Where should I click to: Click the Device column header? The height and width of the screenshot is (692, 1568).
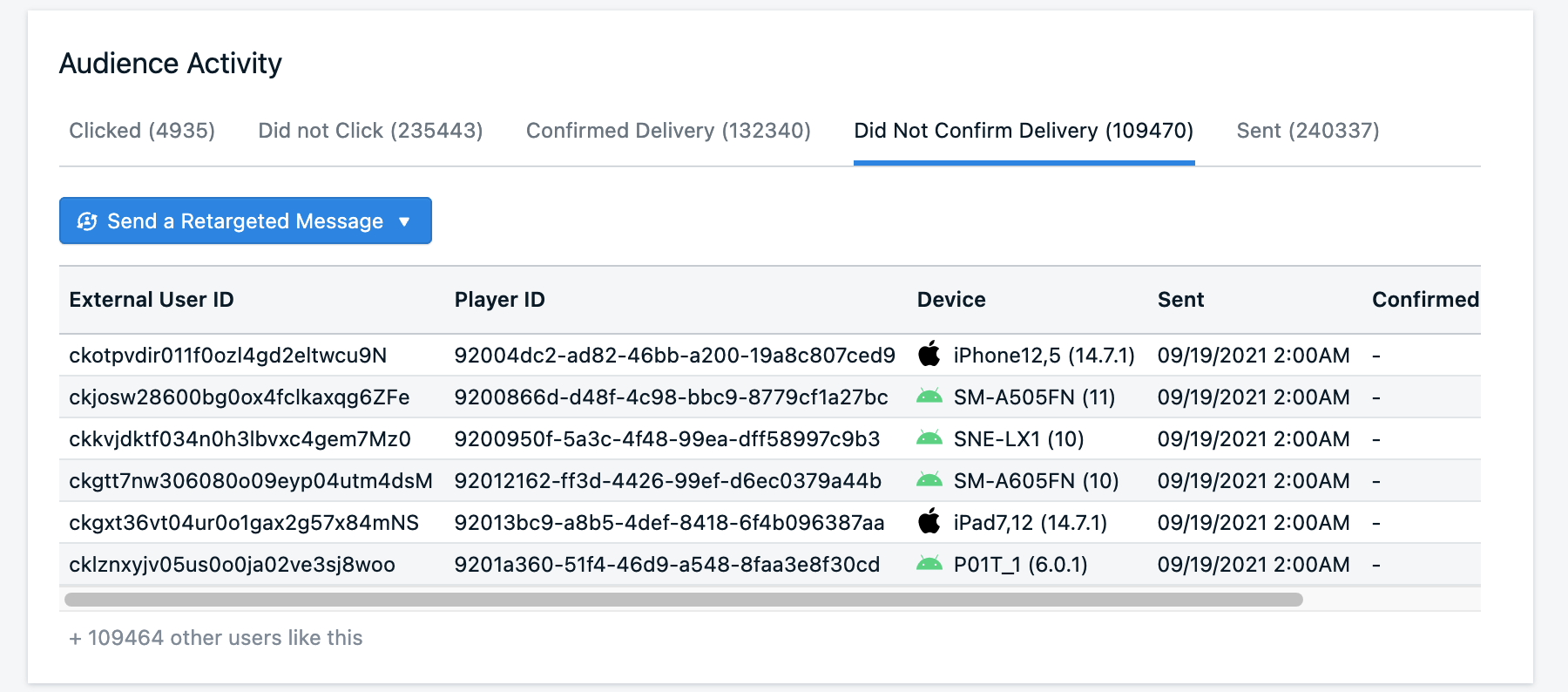pyautogui.click(x=951, y=300)
